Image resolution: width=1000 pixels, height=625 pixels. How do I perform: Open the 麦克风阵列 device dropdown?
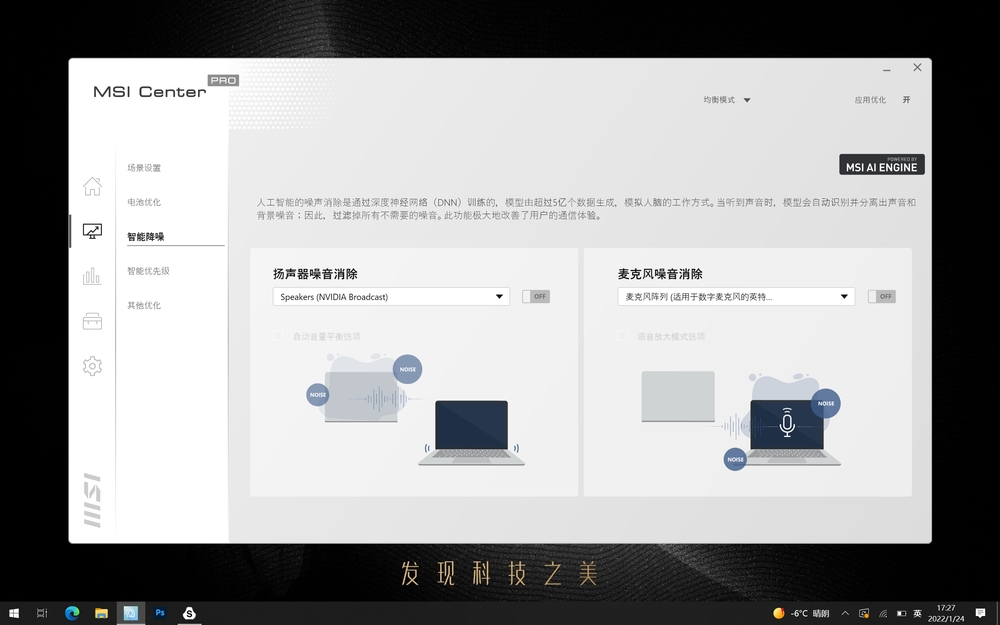[x=736, y=297]
